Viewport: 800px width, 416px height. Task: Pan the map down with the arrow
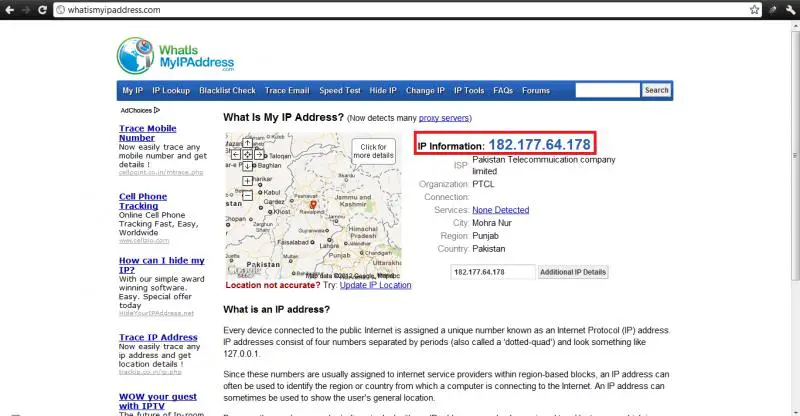click(247, 166)
